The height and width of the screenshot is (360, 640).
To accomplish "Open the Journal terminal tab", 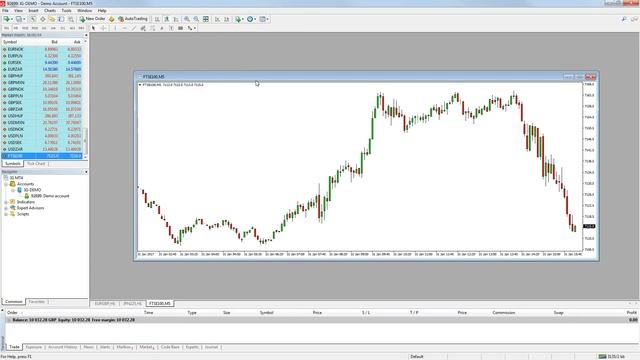I will (211, 347).
